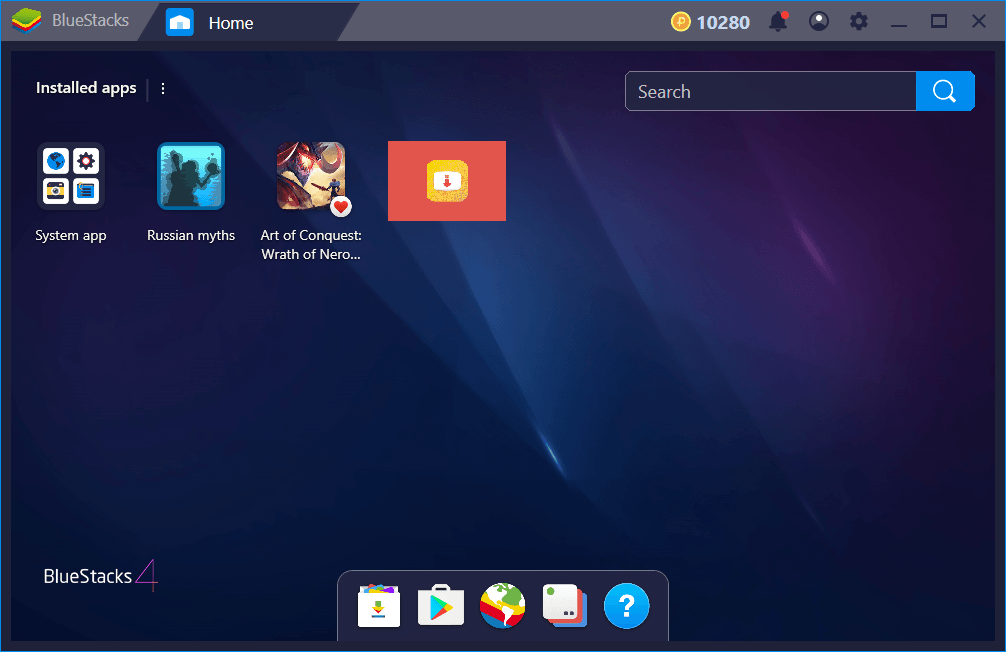
Task: Open the App Center dock icon
Action: [x=379, y=606]
